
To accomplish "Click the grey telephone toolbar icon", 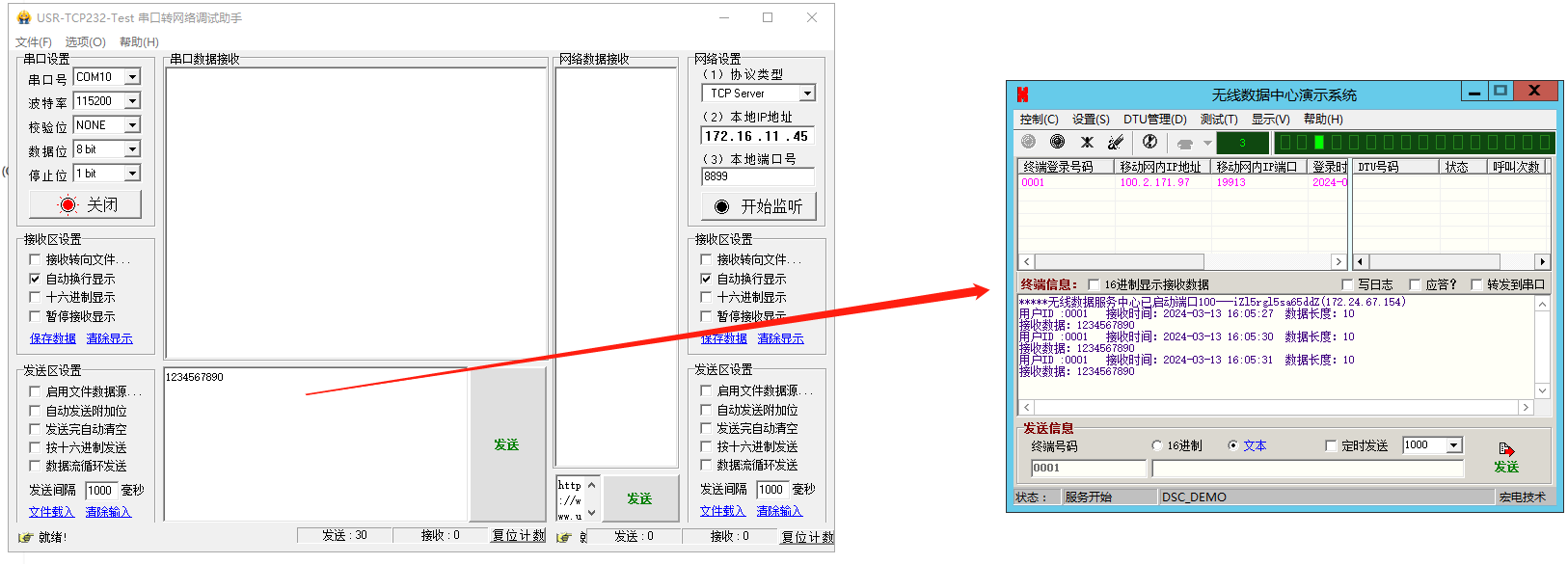I will 1185,143.
